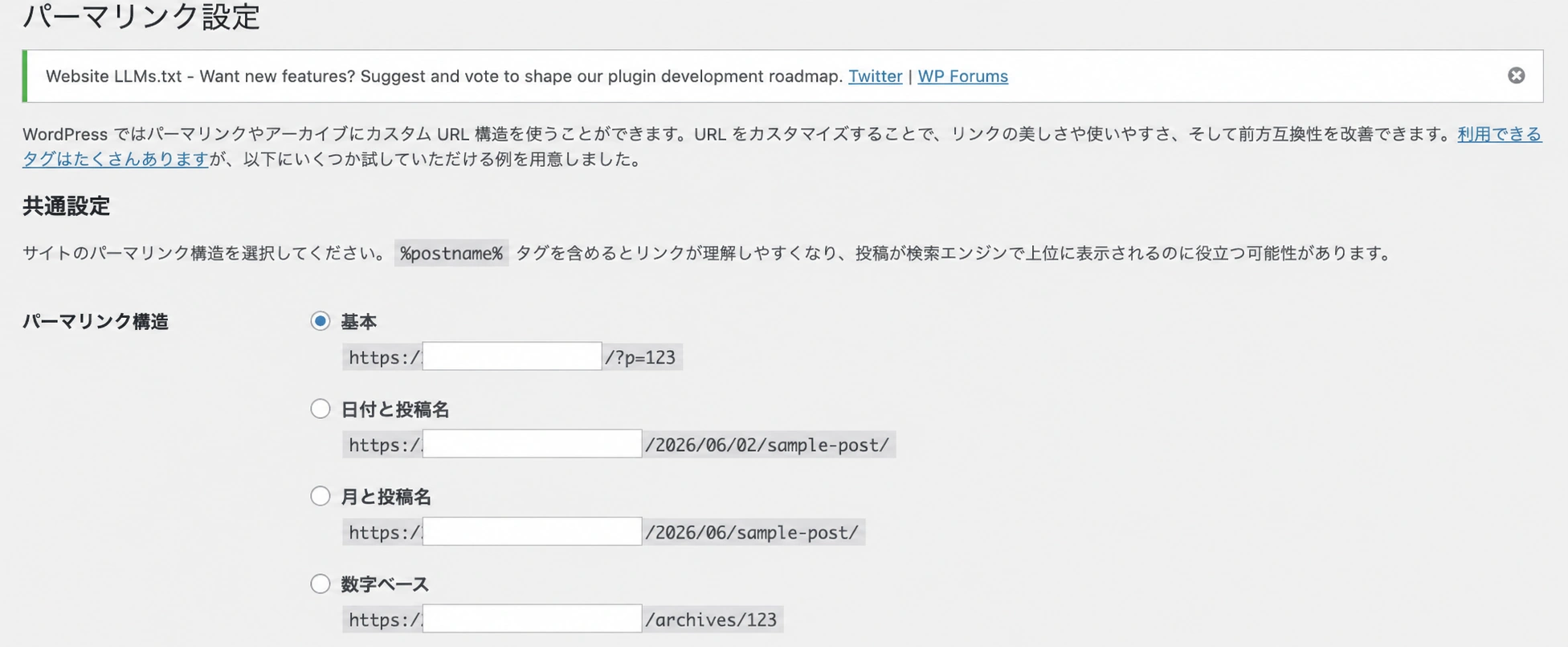Select the 基本 permalink radio button
The height and width of the screenshot is (647, 1568).
pos(321,321)
